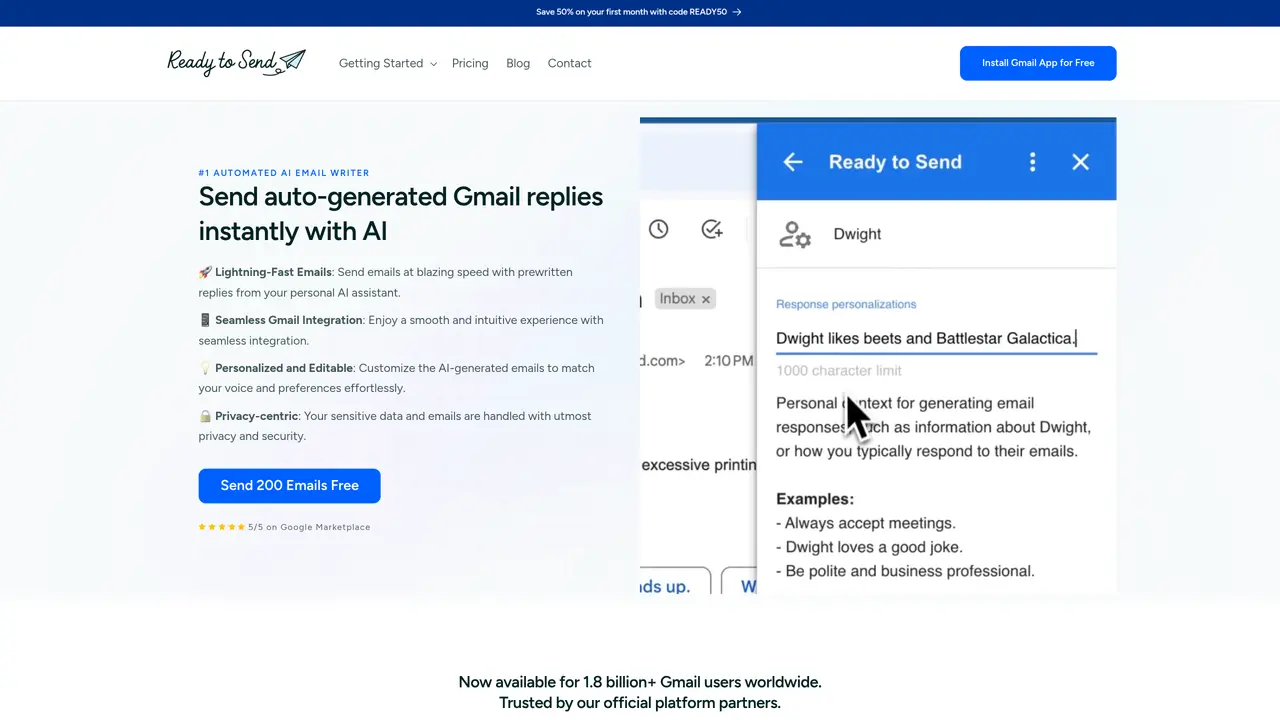Click the phone emoji beside Seamless Gmail Integration
Screen dimensions: 1280x720
click(205, 320)
